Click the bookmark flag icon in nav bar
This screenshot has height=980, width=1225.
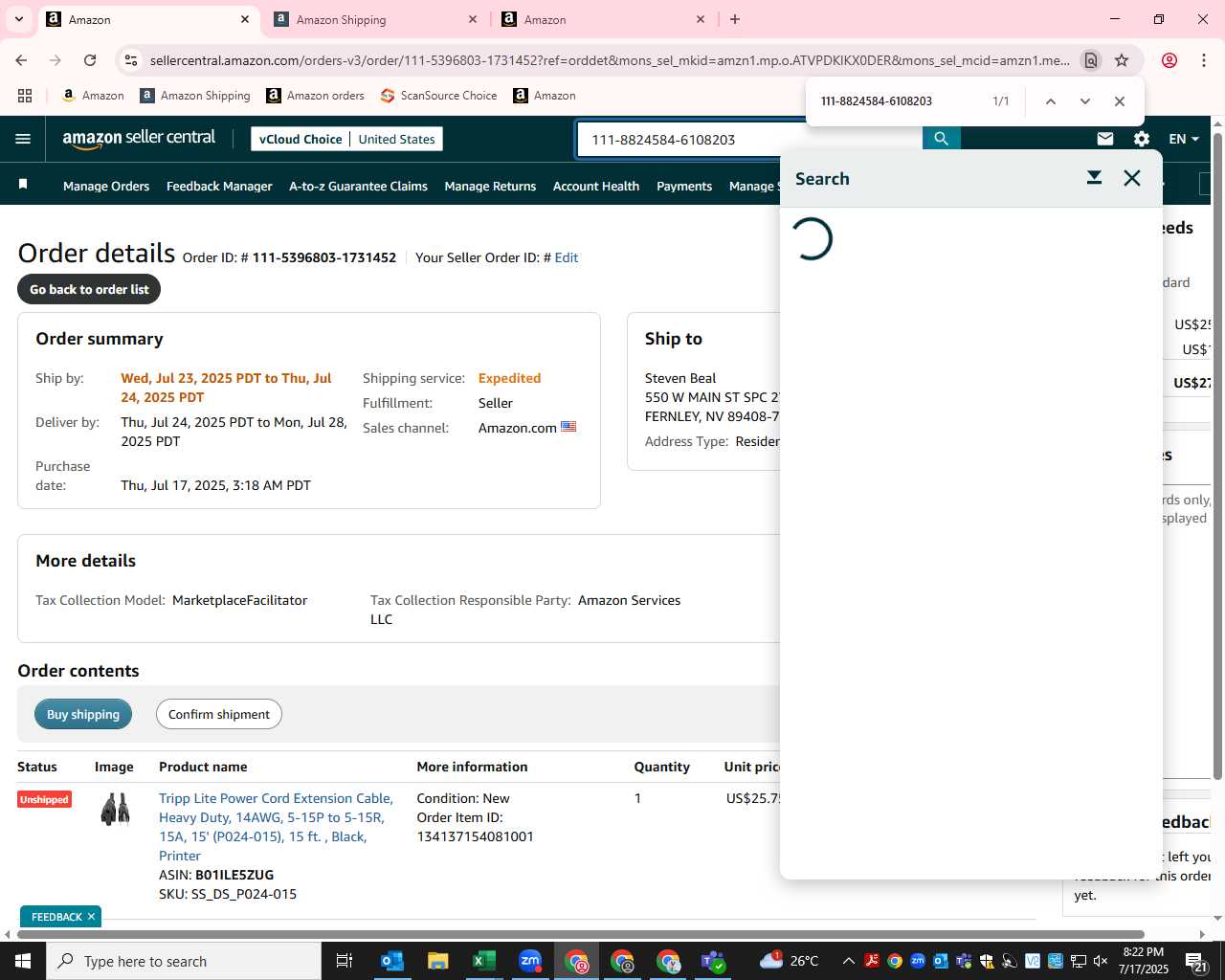click(x=23, y=185)
